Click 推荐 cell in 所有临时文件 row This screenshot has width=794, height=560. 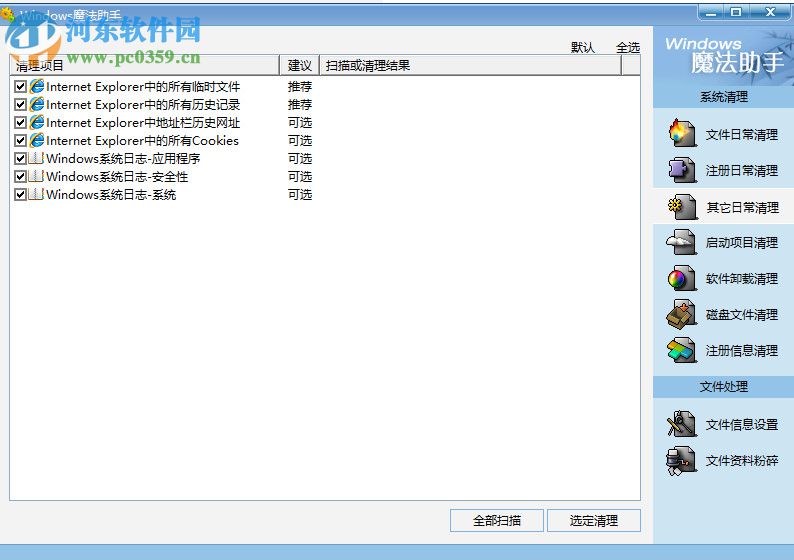[x=300, y=87]
